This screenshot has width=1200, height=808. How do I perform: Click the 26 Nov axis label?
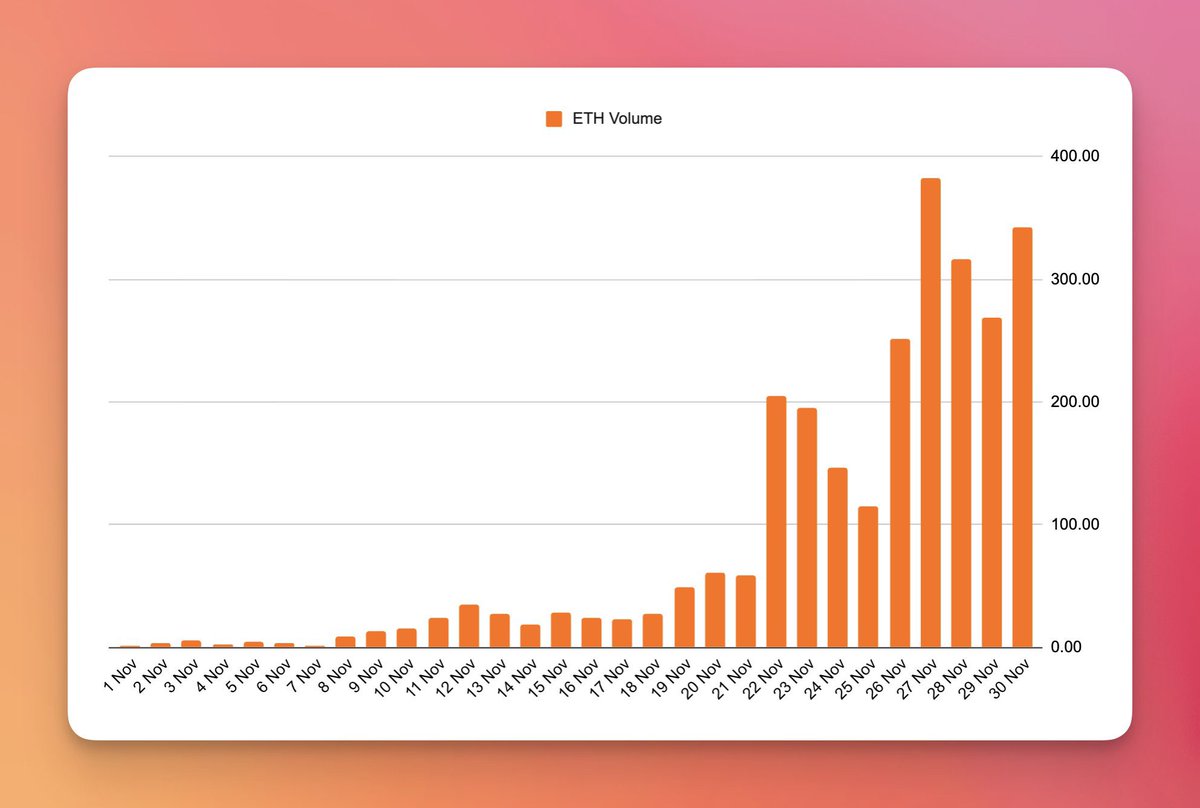point(887,677)
